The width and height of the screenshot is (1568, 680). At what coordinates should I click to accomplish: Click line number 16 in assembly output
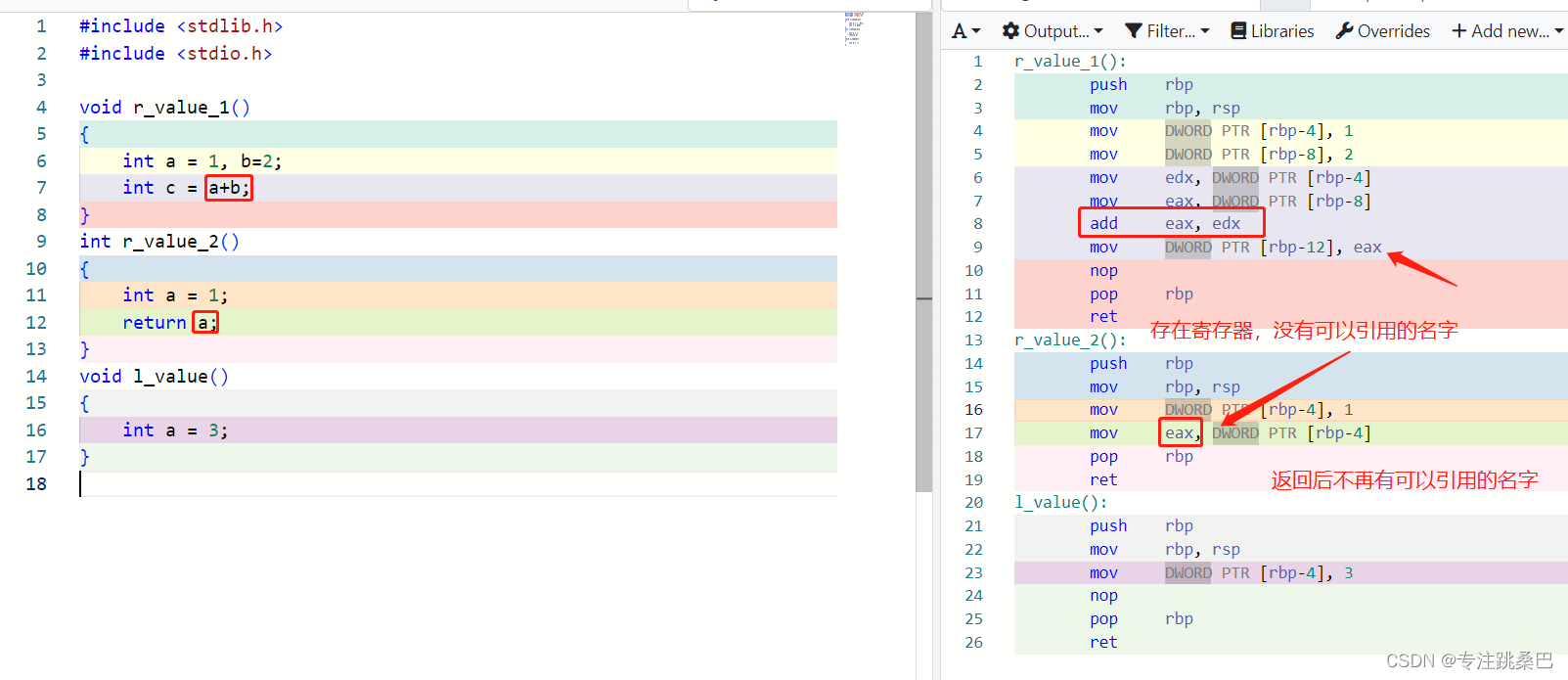tap(973, 409)
